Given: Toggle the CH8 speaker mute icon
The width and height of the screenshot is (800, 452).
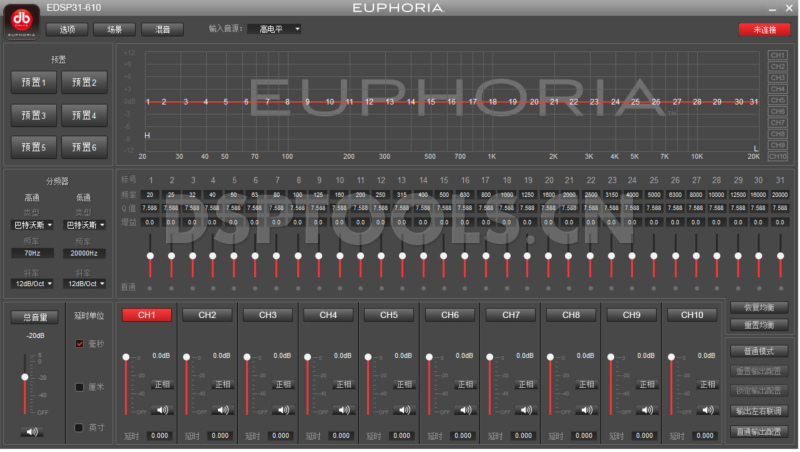Looking at the screenshot, I should [585, 410].
